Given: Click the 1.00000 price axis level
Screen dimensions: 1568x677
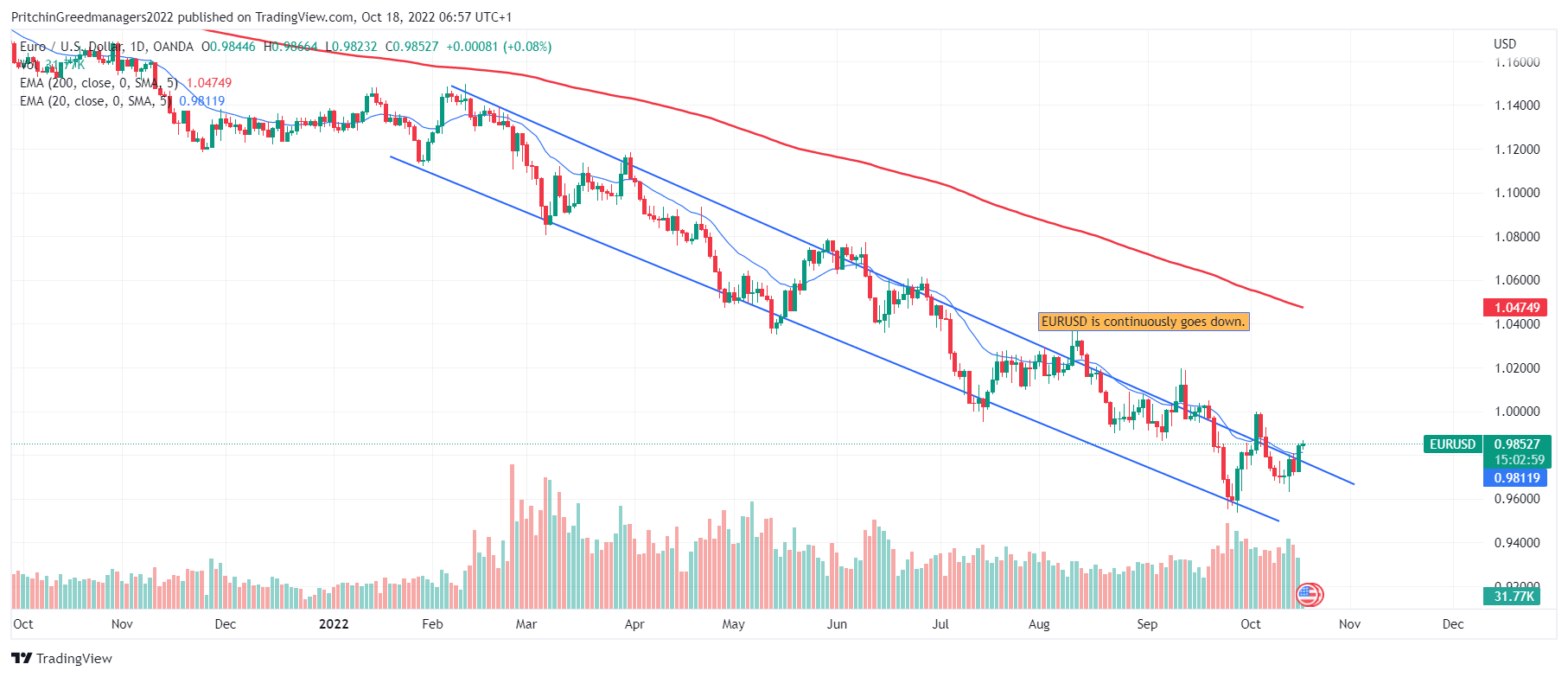Looking at the screenshot, I should [1517, 412].
